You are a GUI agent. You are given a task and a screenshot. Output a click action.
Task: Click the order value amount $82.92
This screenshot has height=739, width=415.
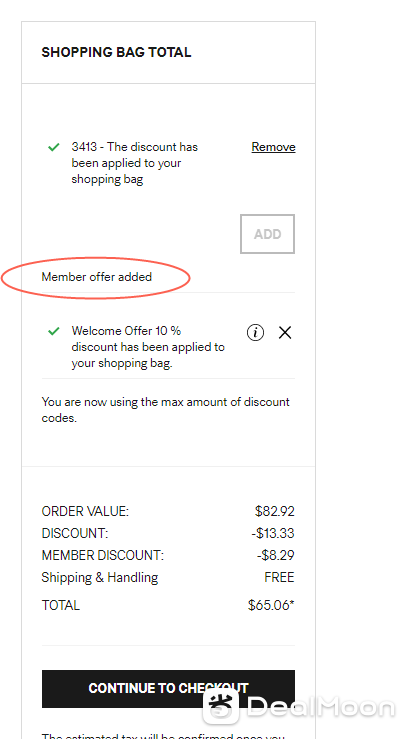[x=275, y=511]
